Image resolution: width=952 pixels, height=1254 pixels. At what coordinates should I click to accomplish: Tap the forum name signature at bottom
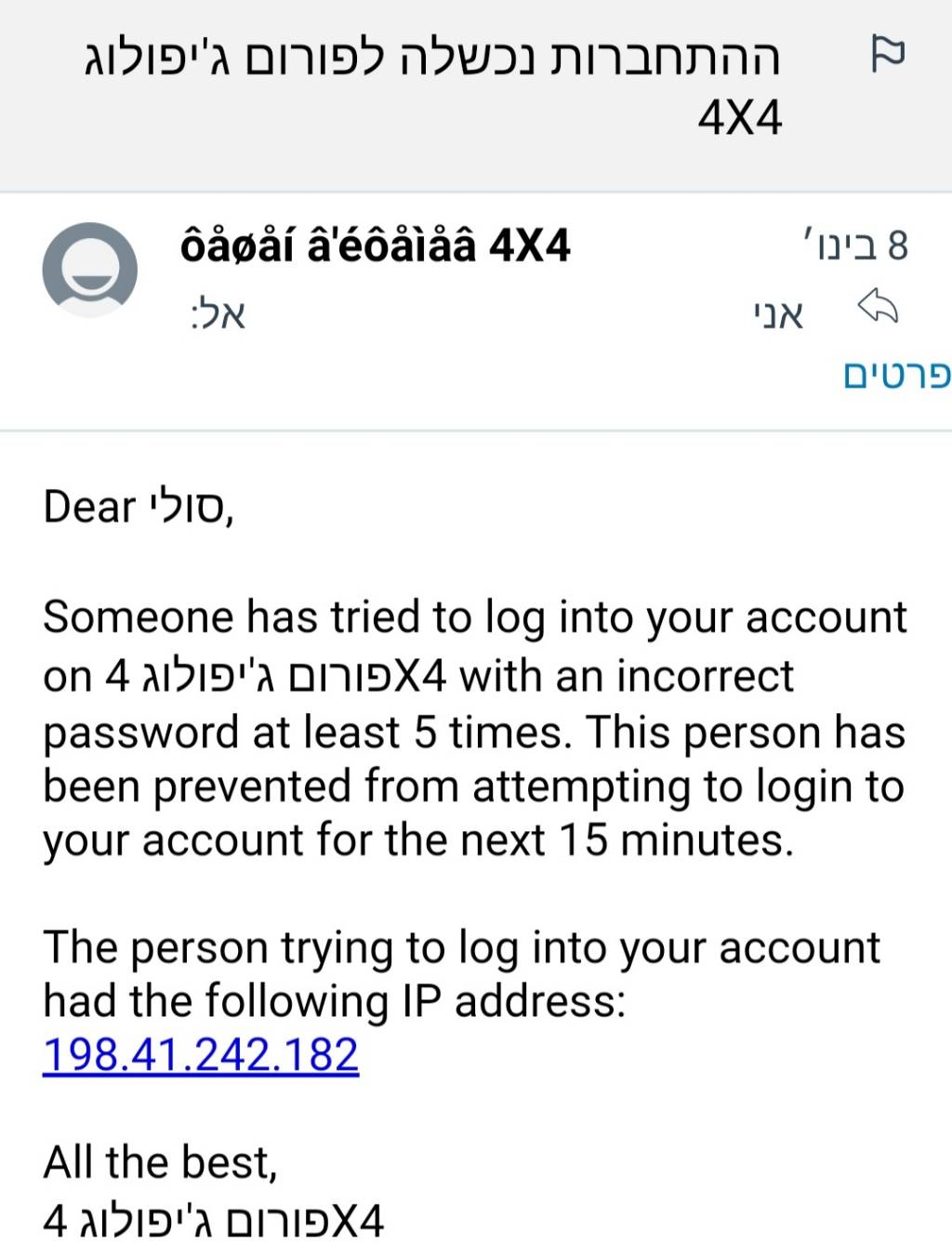pos(214,1221)
